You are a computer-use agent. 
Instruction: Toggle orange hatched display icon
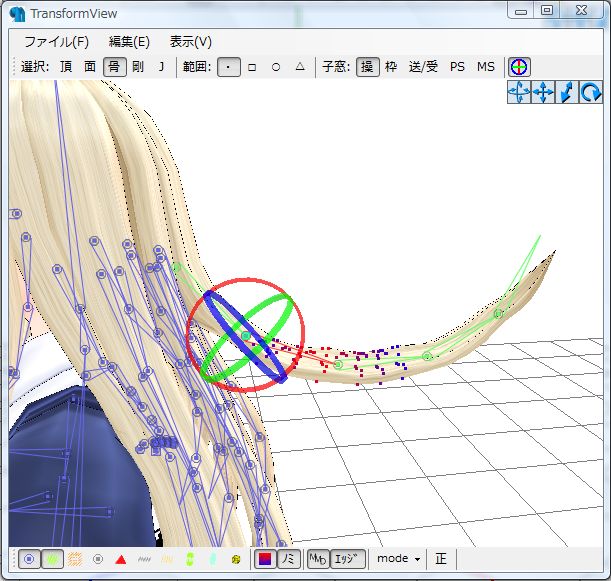pyautogui.click(x=75, y=559)
